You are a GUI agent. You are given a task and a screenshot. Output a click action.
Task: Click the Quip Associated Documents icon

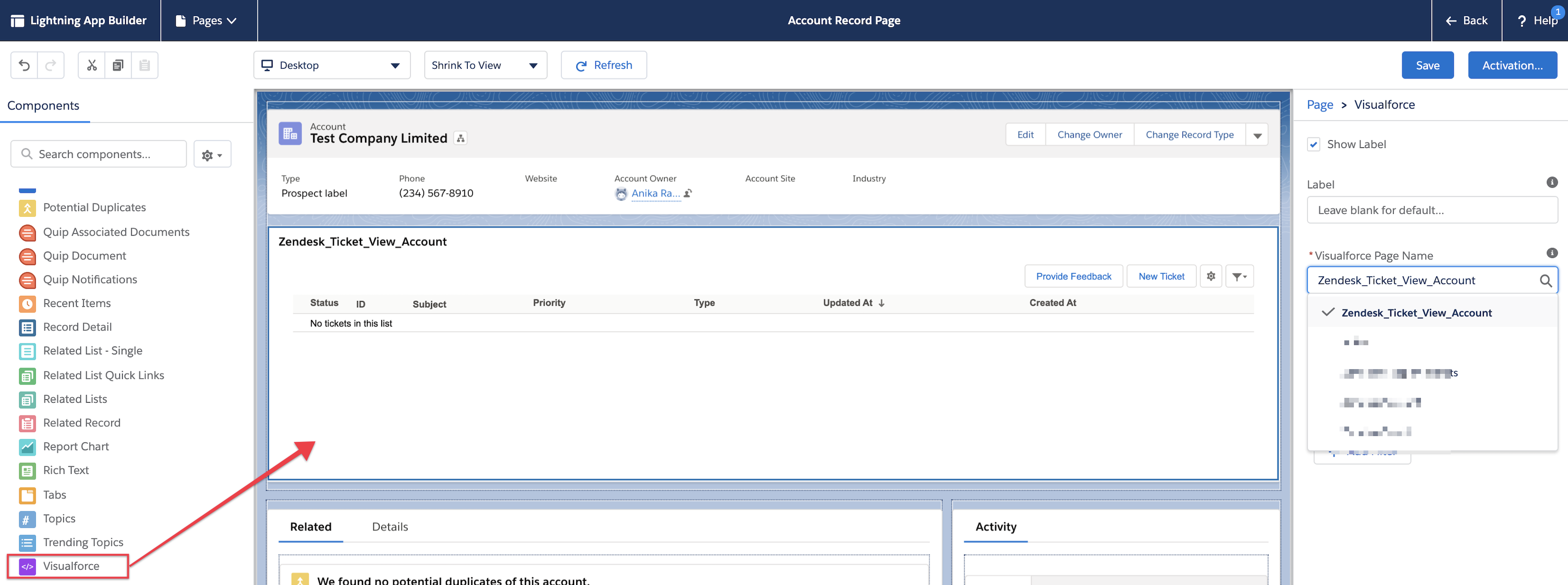coord(27,233)
